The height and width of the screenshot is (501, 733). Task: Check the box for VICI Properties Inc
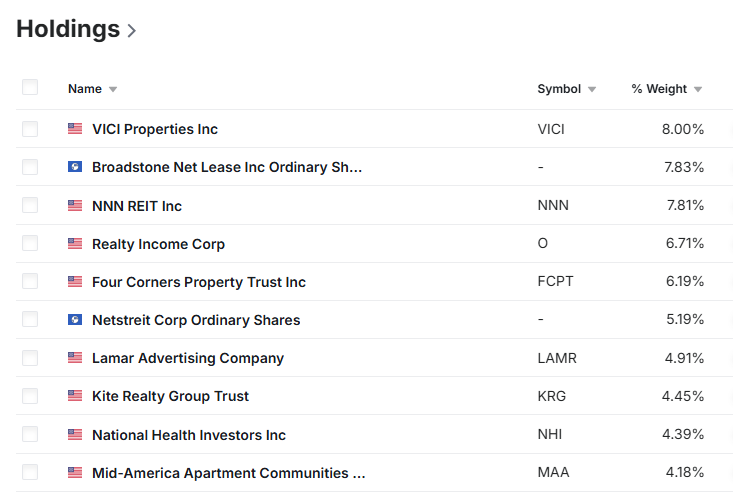click(30, 129)
